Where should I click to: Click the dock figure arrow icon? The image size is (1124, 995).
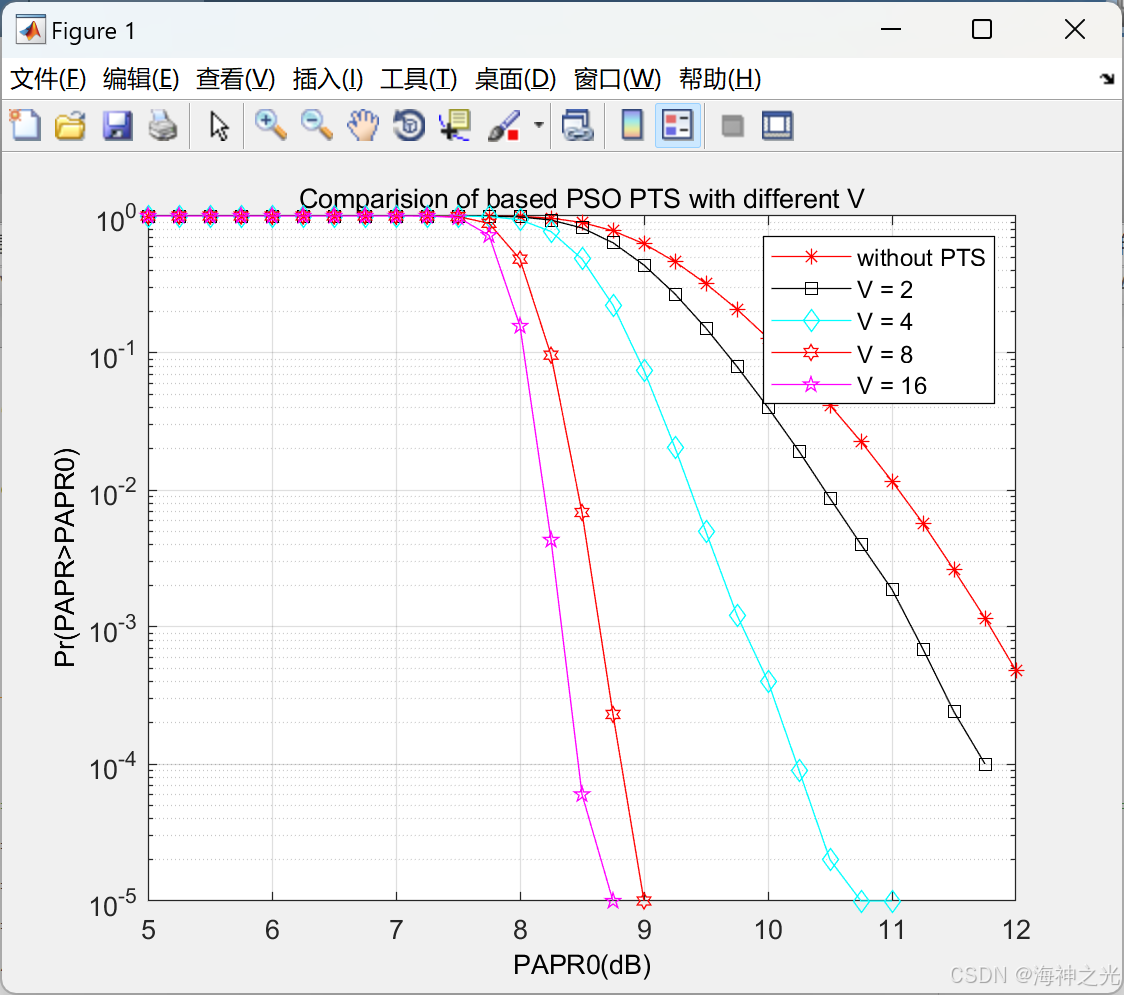point(1108,79)
